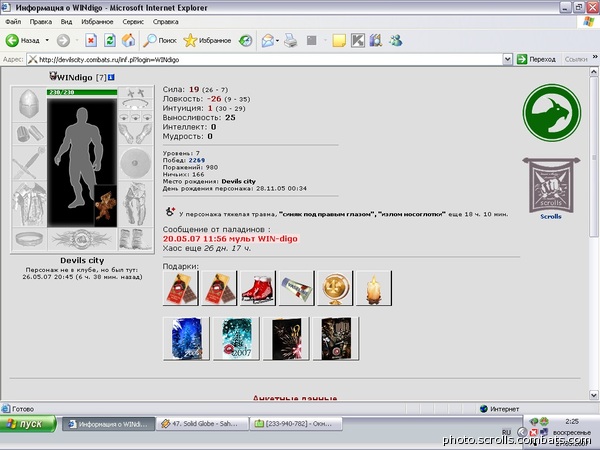Click the Windows Пуск start button

[x=28, y=424]
